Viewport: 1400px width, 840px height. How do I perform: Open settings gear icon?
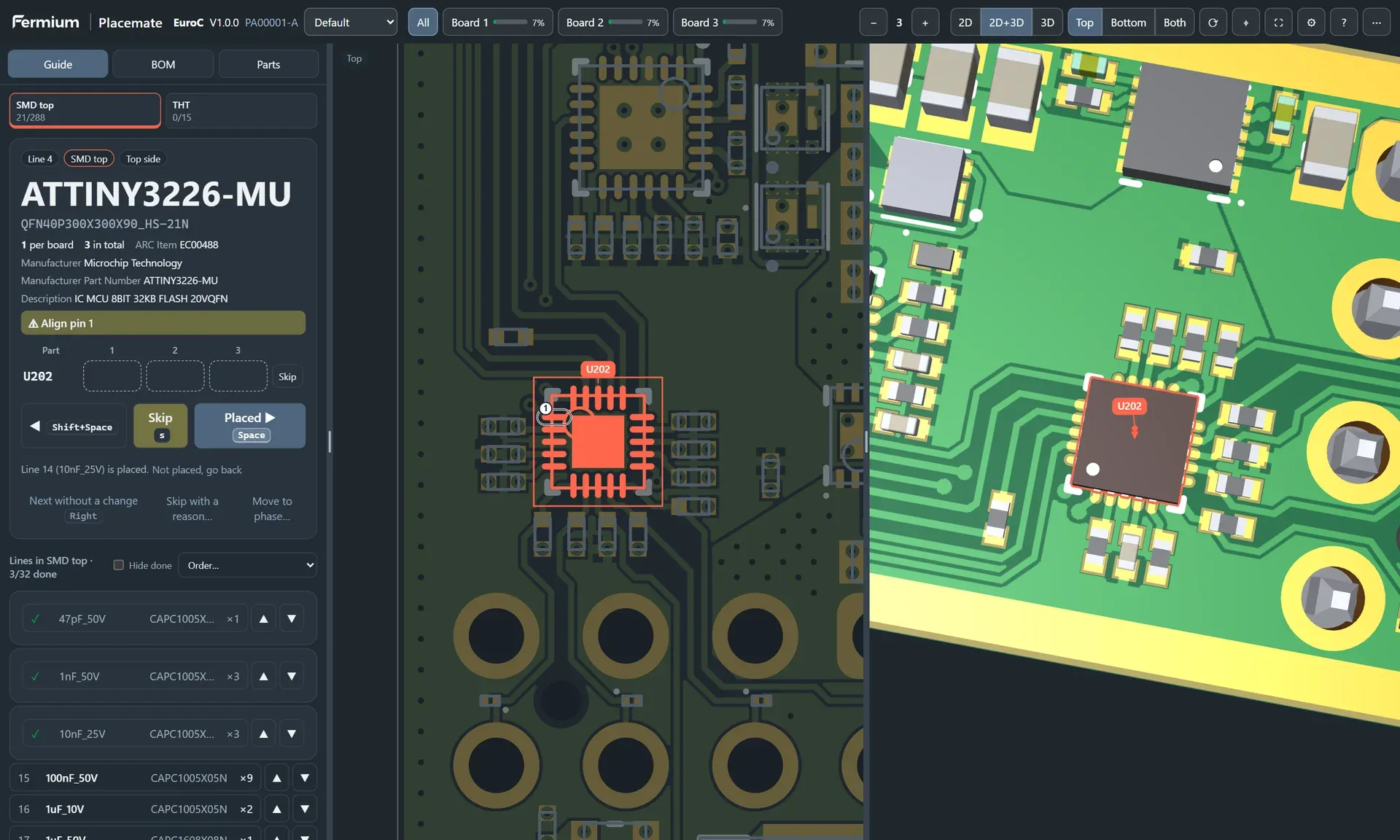(x=1311, y=23)
